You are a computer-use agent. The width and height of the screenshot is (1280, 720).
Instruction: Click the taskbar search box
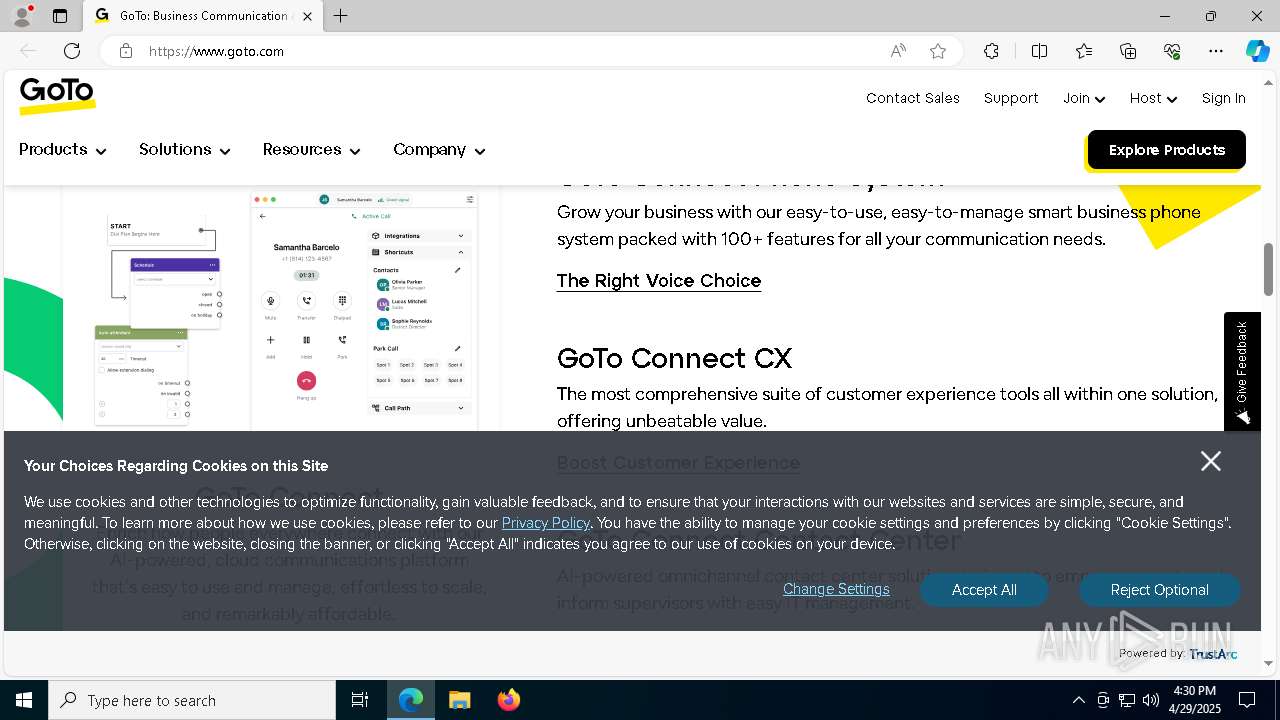click(x=192, y=700)
